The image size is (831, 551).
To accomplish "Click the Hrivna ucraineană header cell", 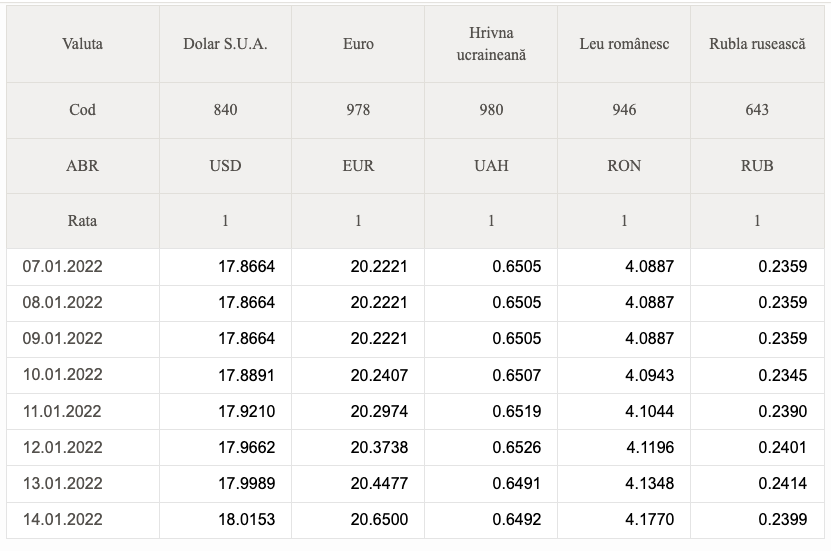I will 491,44.
